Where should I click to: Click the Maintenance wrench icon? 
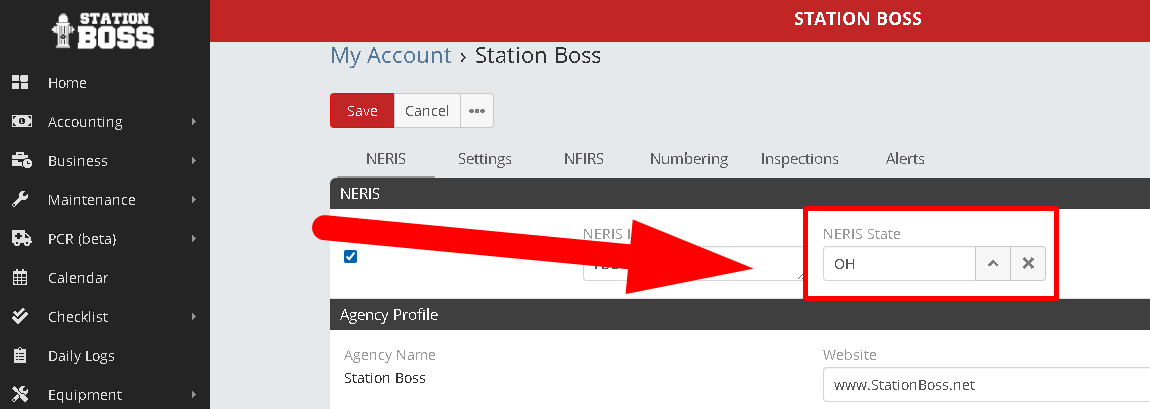pyautogui.click(x=20, y=200)
